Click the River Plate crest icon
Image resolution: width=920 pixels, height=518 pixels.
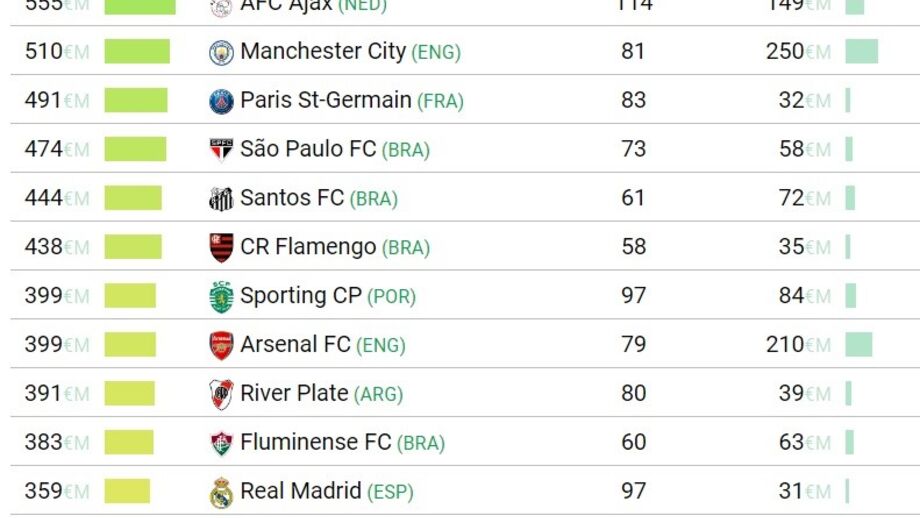click(221, 394)
